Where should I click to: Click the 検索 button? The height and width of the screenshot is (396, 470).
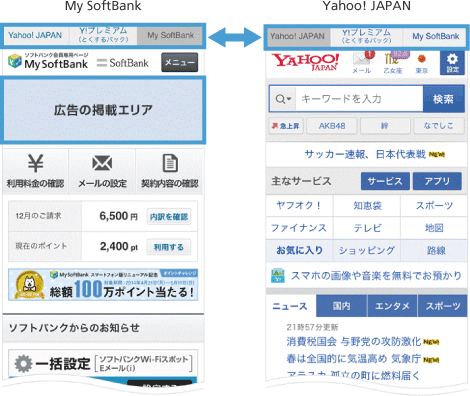444,99
